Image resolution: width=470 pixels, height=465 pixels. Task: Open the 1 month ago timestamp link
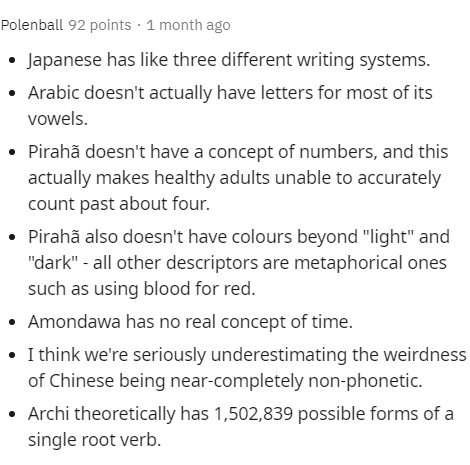[x=188, y=25]
